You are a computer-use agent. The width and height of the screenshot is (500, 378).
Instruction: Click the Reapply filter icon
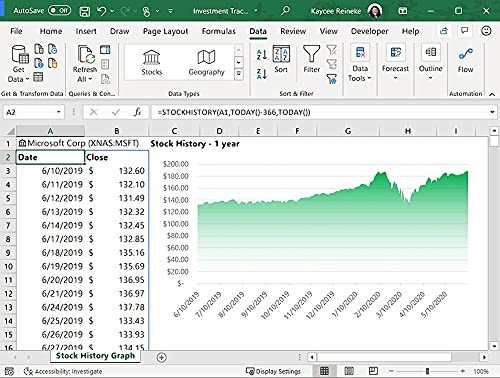pyautogui.click(x=332, y=64)
